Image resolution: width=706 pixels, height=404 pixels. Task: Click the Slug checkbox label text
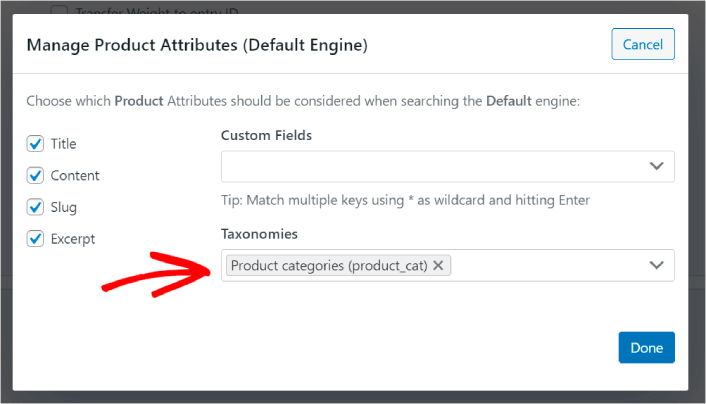tap(64, 207)
